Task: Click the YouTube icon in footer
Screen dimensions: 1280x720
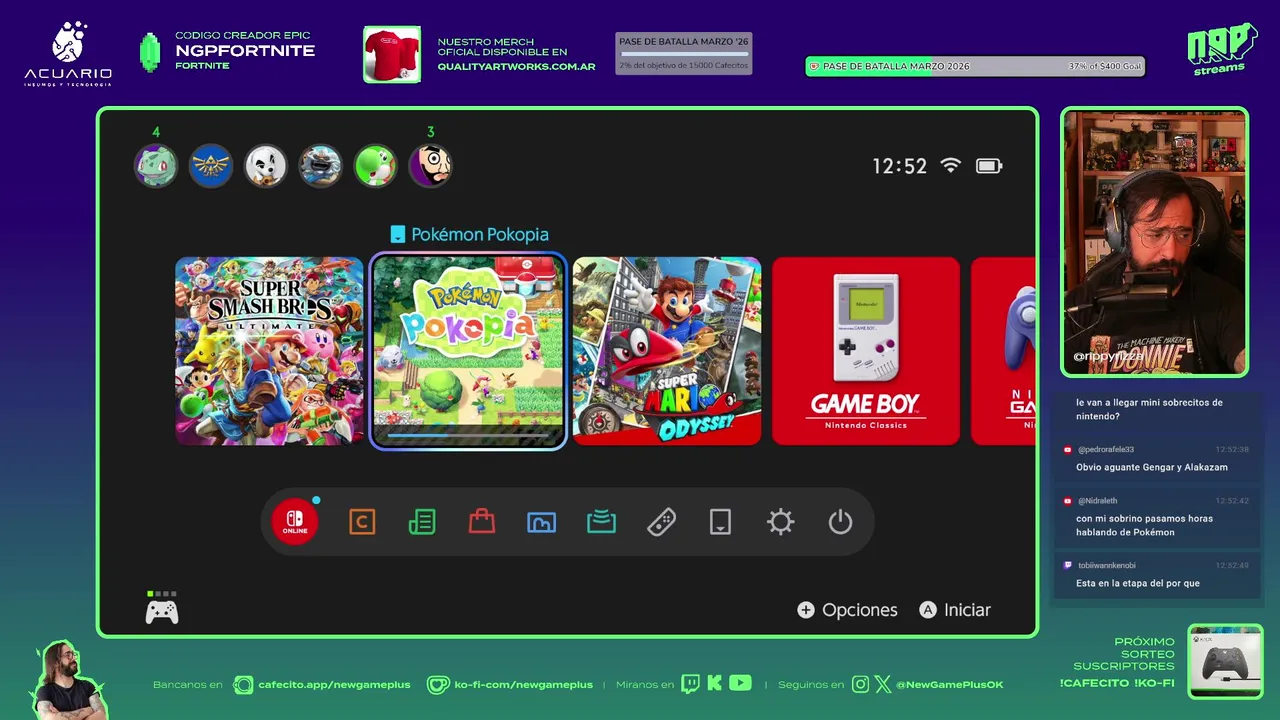Action: click(740, 684)
